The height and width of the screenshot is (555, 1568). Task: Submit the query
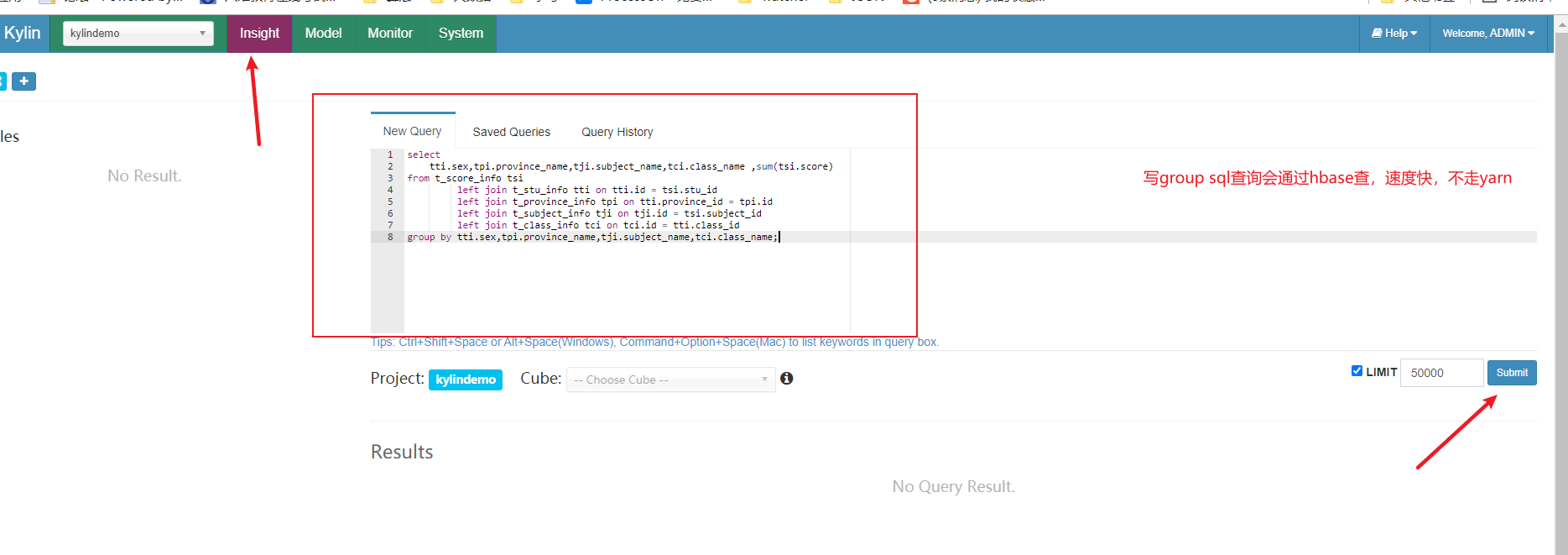1512,373
